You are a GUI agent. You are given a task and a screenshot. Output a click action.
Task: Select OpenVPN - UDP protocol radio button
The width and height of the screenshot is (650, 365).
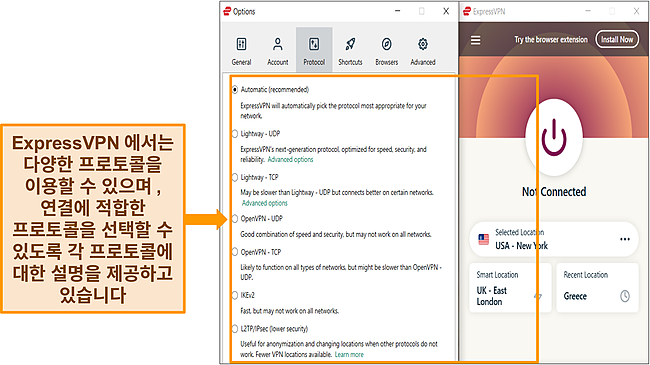click(x=235, y=219)
